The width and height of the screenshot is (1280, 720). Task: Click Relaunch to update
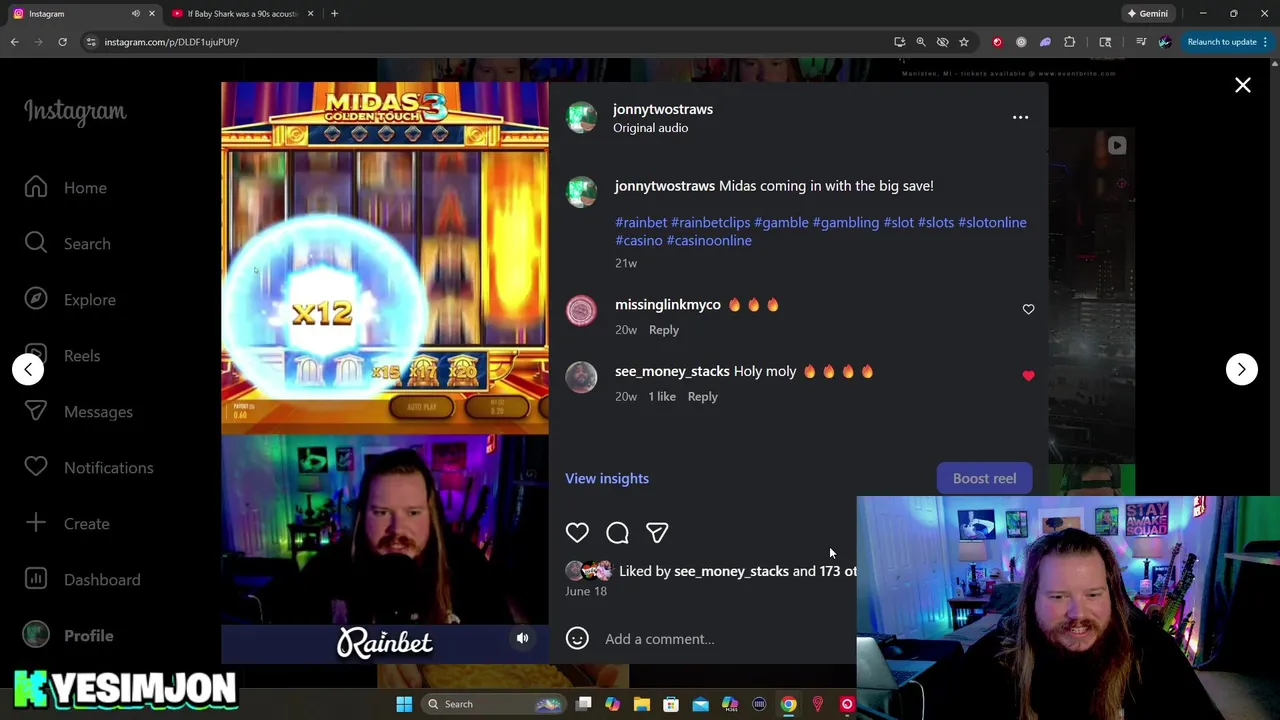tap(1222, 42)
